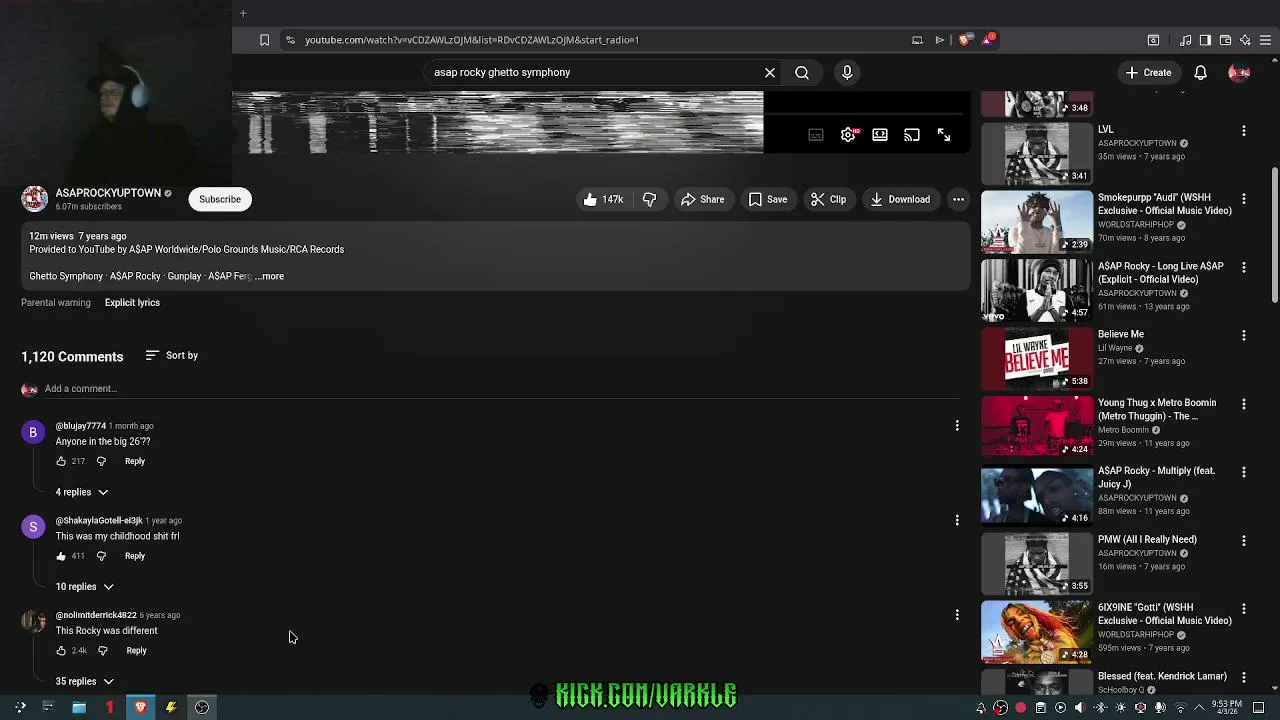This screenshot has width=1280, height=720.
Task: Dislike the Ghetto Symphony video
Action: click(x=650, y=199)
